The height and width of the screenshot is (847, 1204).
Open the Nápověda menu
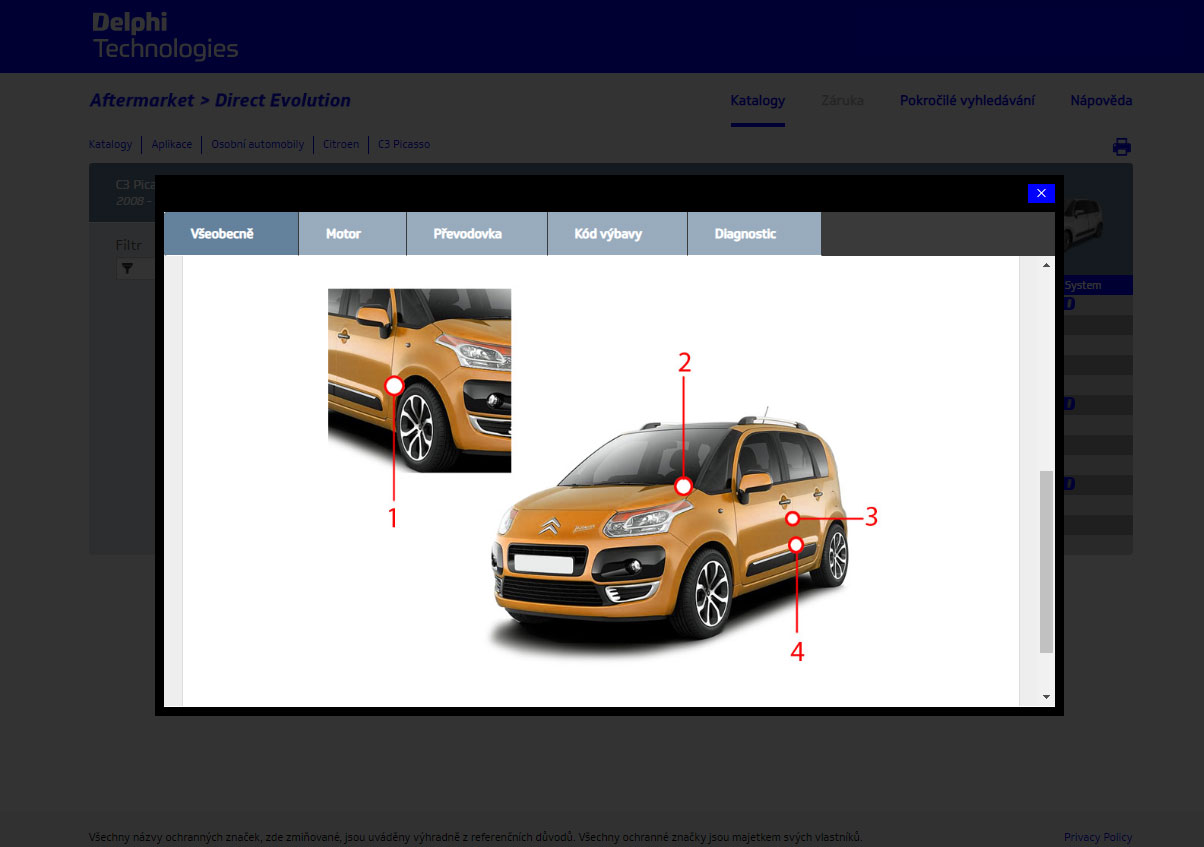(x=1101, y=100)
